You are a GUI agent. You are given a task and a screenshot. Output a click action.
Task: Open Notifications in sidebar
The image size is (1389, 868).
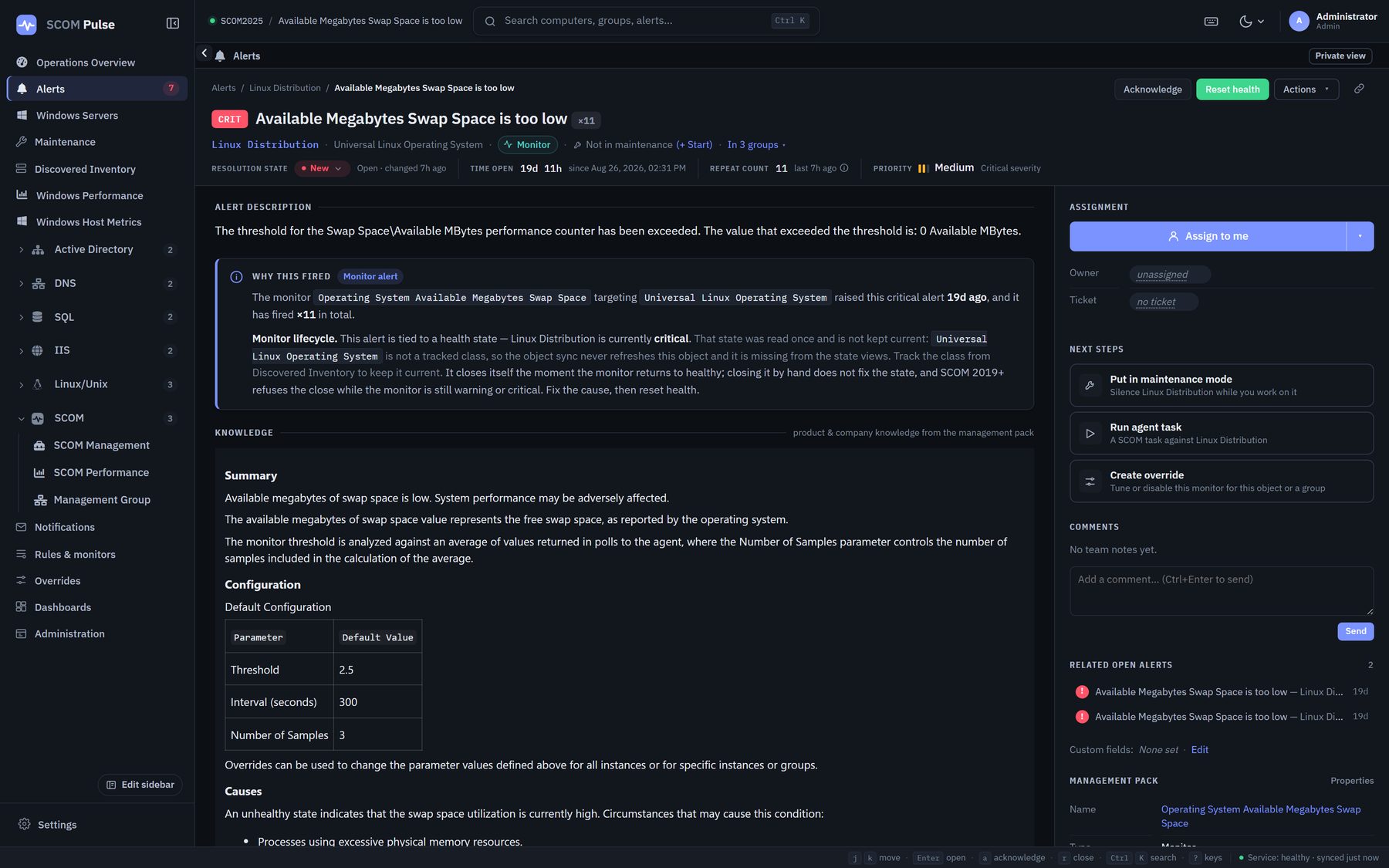[x=97, y=527]
